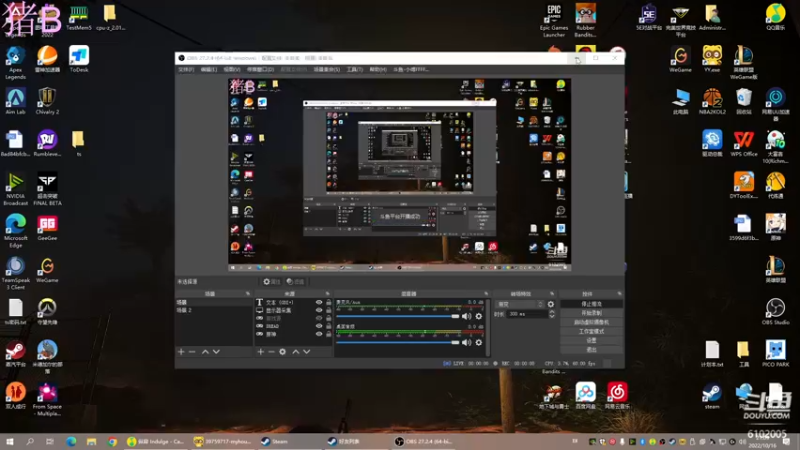Click Exit button in Controls
The height and width of the screenshot is (450, 800).
[x=591, y=349]
